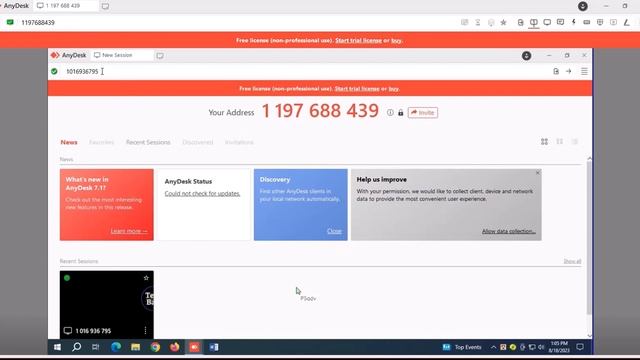The height and width of the screenshot is (360, 640).
Task: Open Microsoft Word from the taskbar
Action: [214, 347]
